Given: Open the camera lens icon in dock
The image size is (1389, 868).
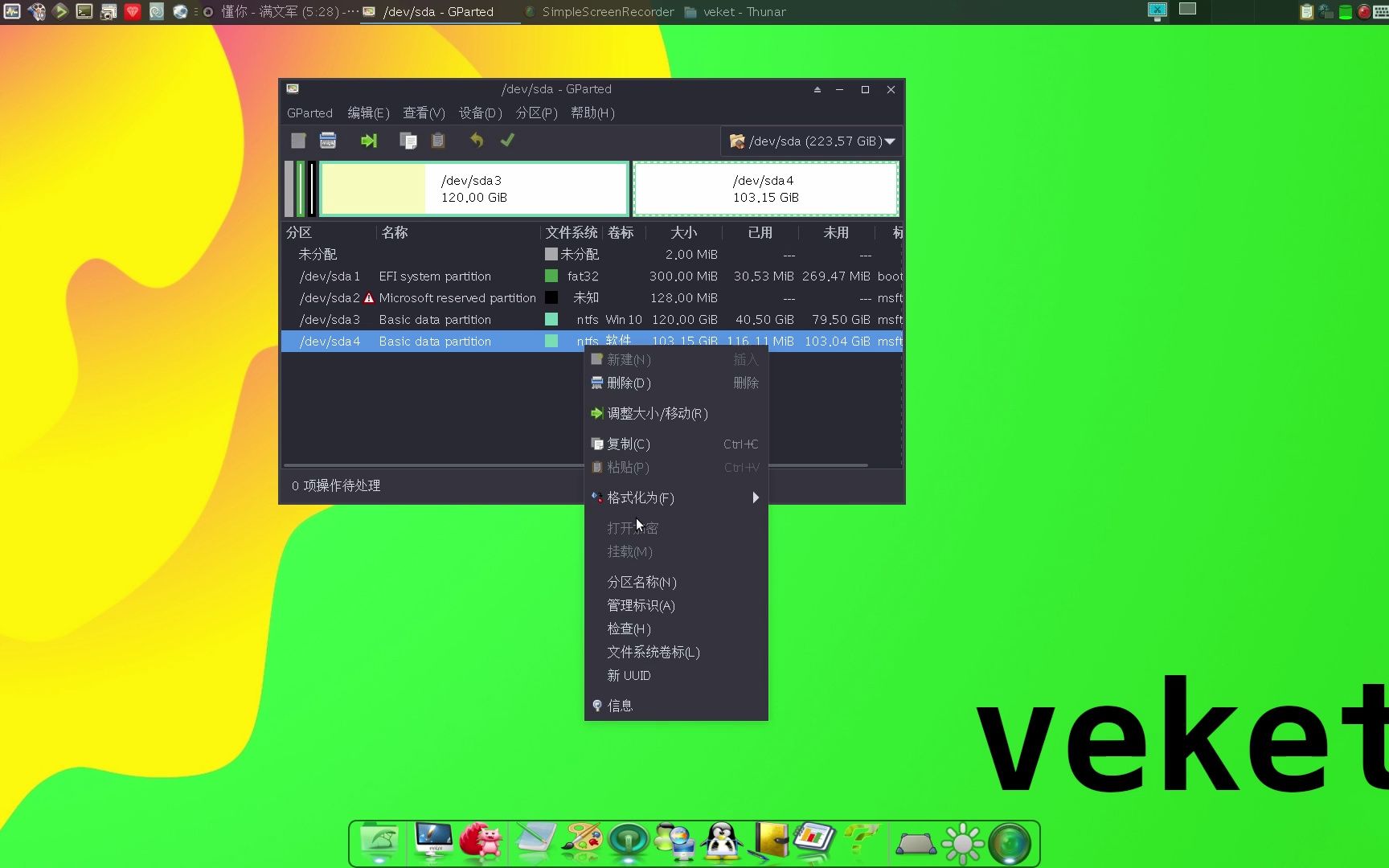Looking at the screenshot, I should 1009,841.
